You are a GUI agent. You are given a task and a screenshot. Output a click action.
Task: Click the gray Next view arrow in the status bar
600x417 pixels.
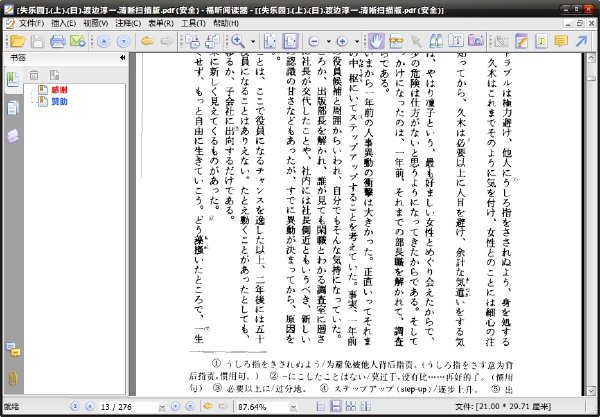[223, 406]
